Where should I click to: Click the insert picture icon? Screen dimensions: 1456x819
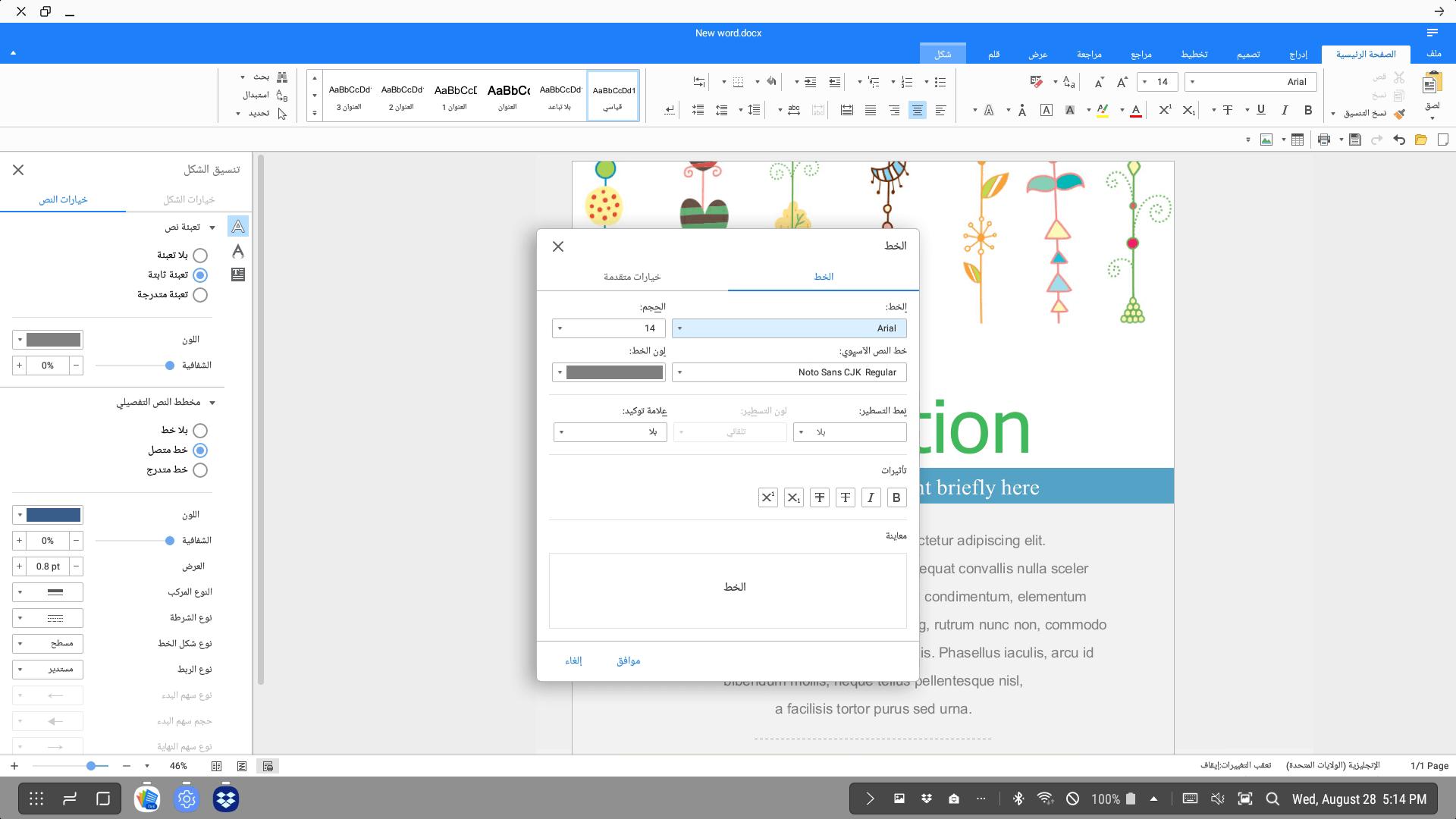click(x=1266, y=140)
